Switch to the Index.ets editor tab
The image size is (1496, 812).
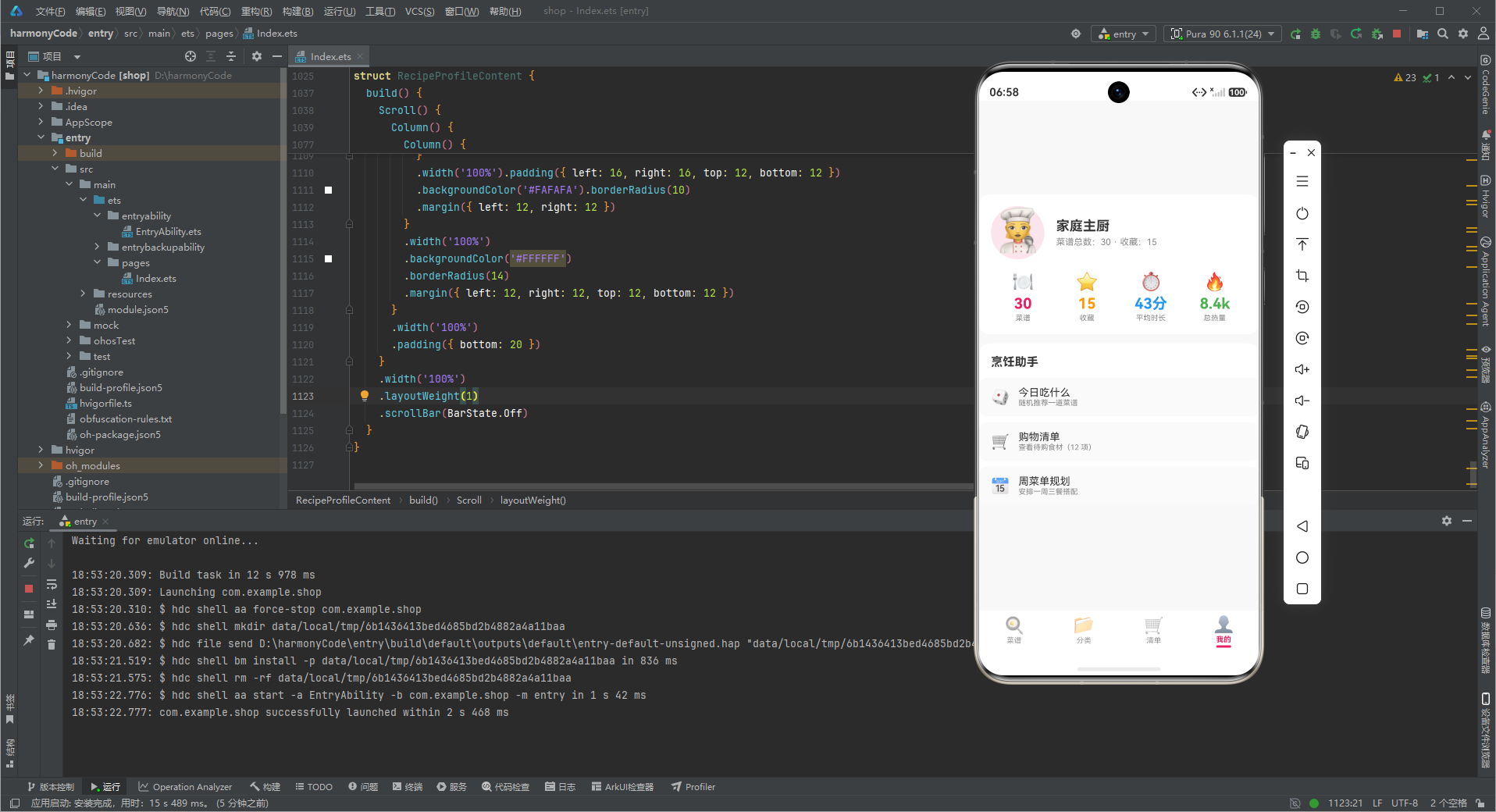point(329,56)
